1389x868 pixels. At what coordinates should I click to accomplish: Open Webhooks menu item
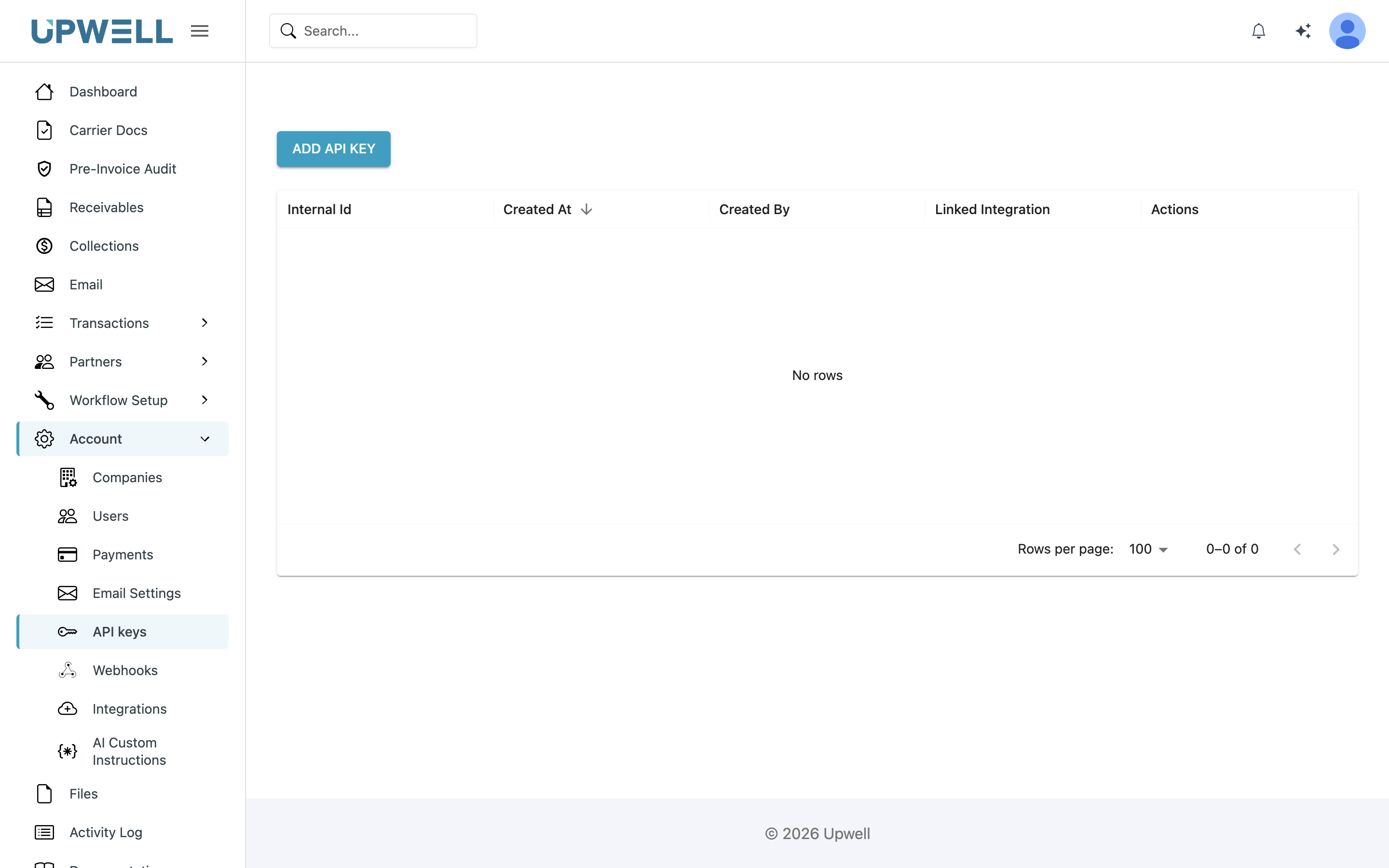point(123,670)
